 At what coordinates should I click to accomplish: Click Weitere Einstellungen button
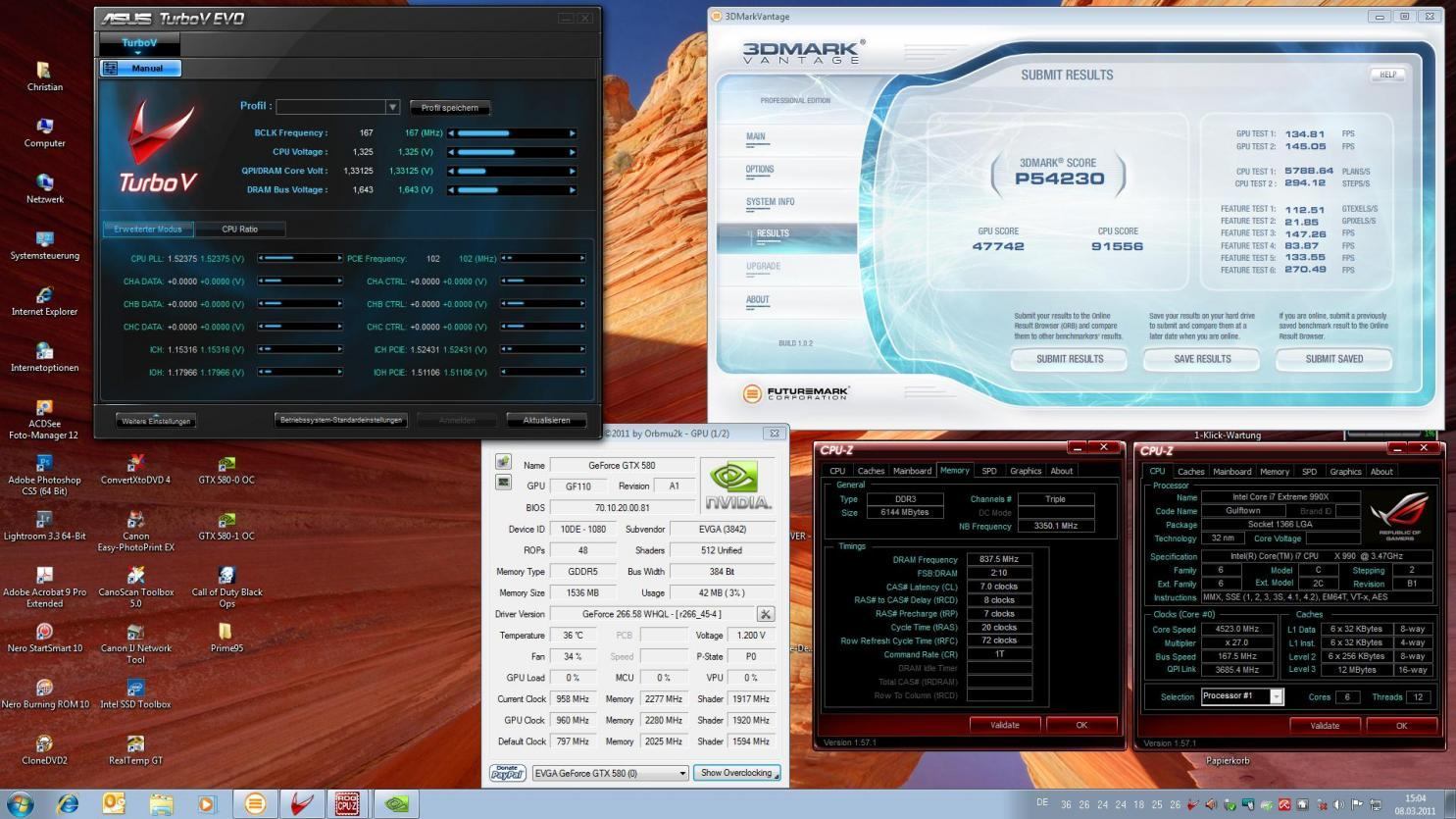(x=156, y=421)
